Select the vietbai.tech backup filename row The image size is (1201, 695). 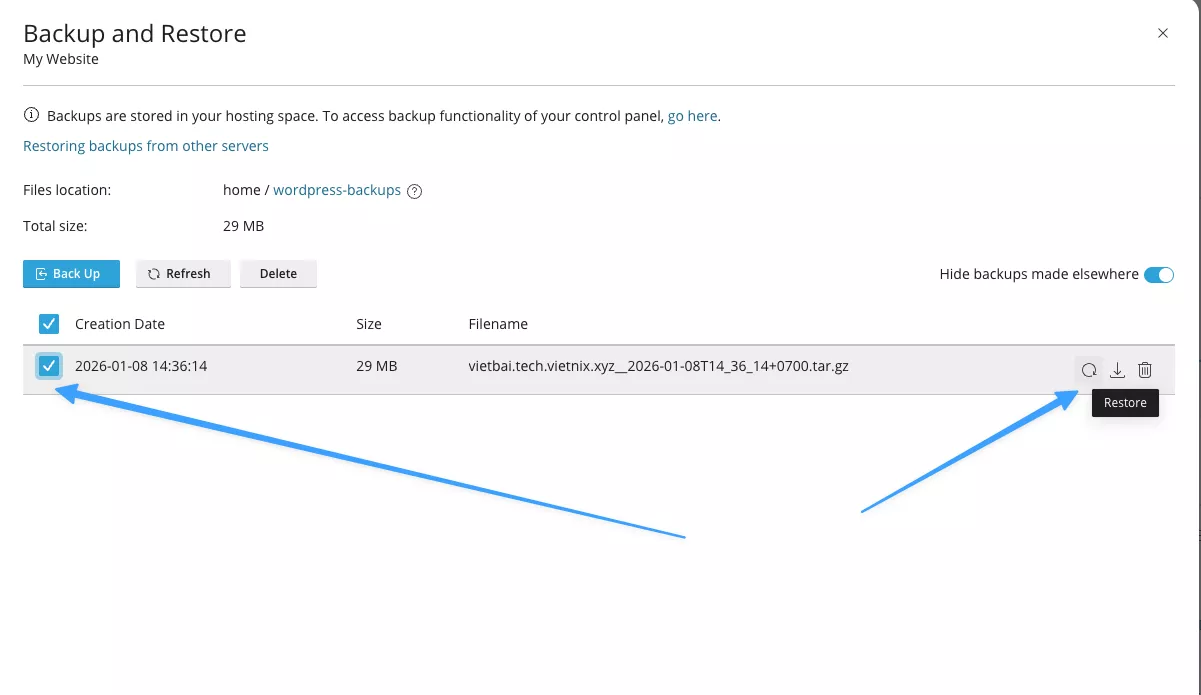pyautogui.click(x=658, y=365)
